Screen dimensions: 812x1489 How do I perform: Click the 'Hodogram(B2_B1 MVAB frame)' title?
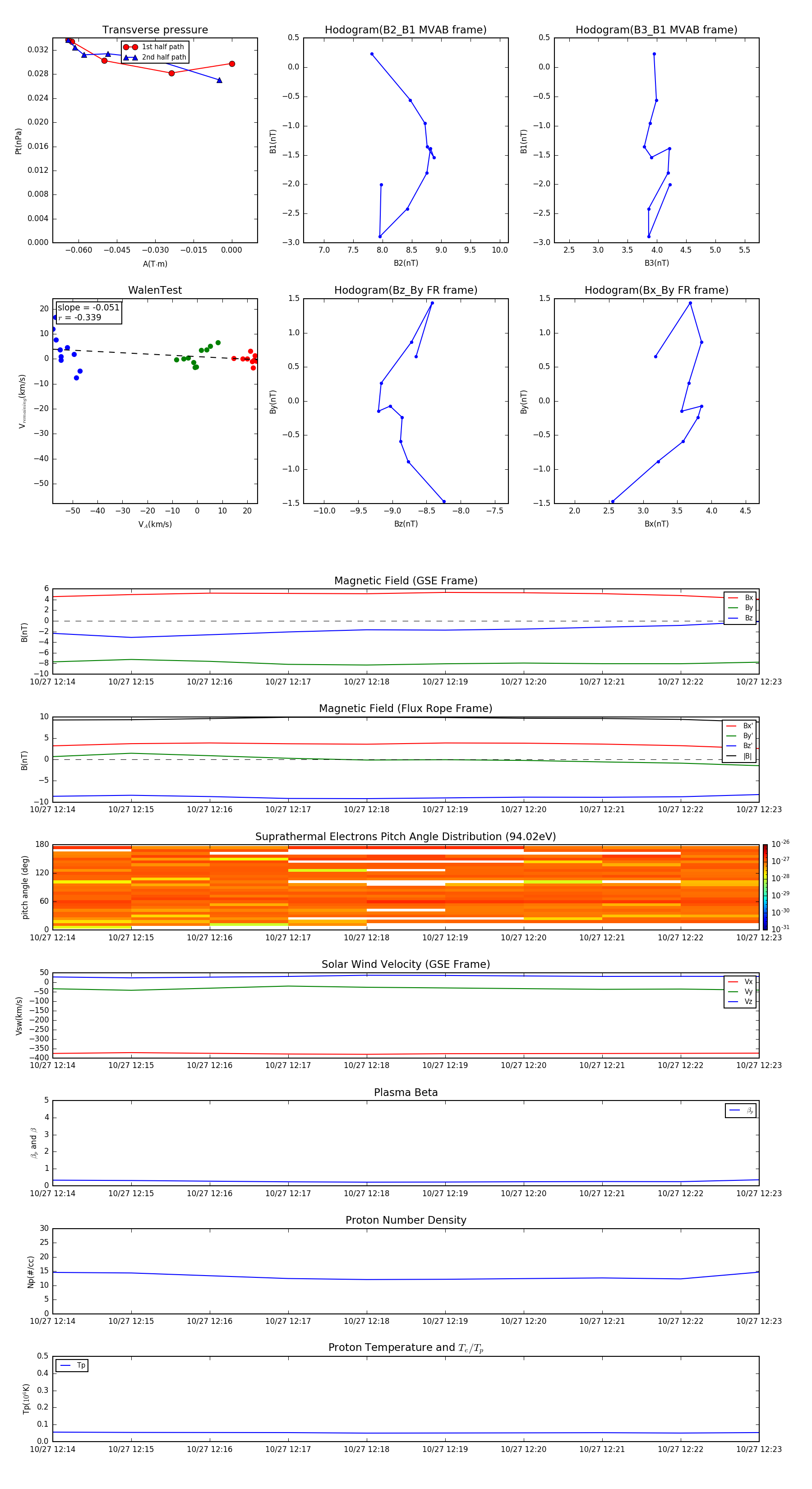[406, 30]
